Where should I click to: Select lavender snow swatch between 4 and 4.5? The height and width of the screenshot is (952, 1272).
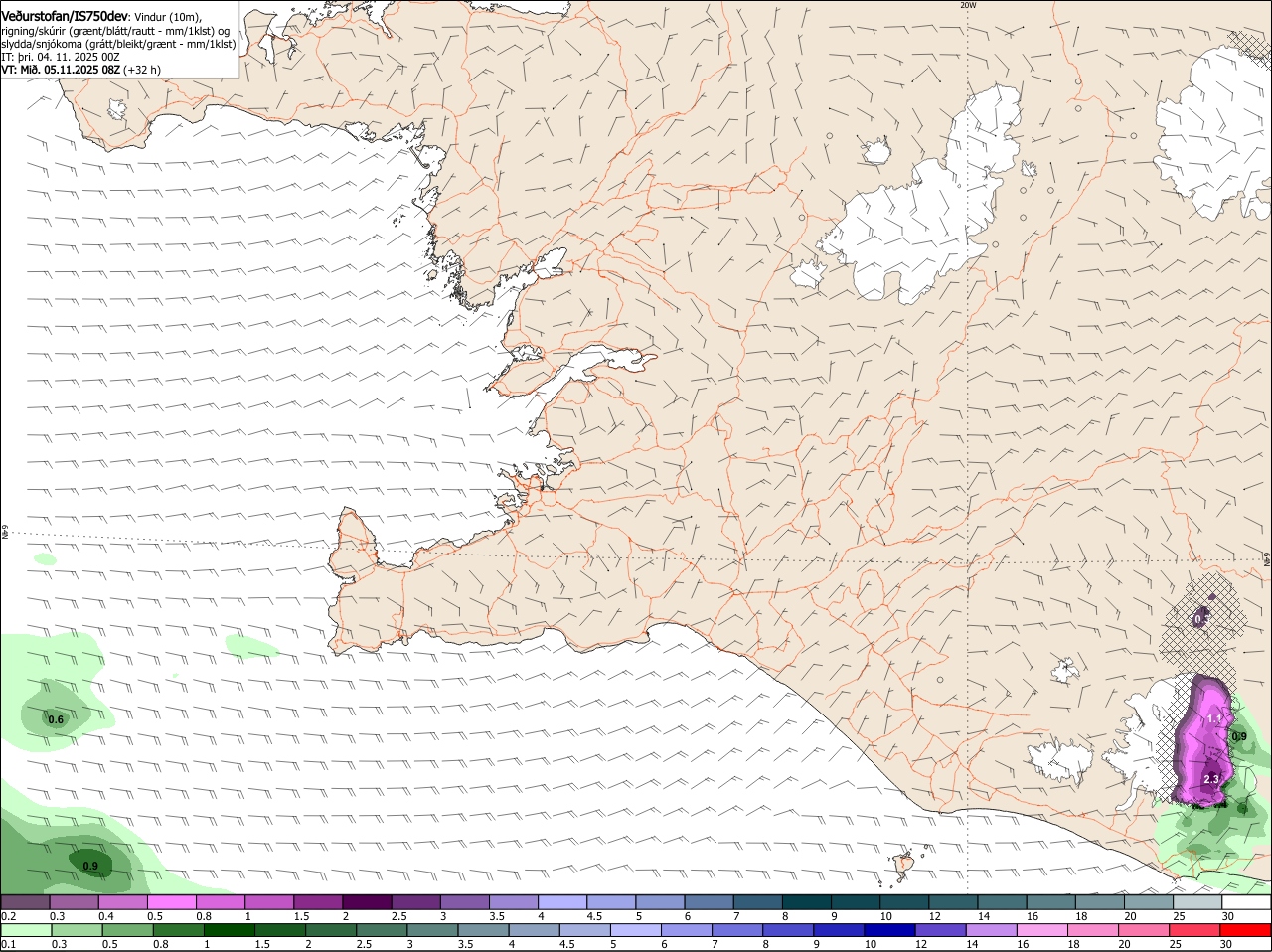(562, 902)
